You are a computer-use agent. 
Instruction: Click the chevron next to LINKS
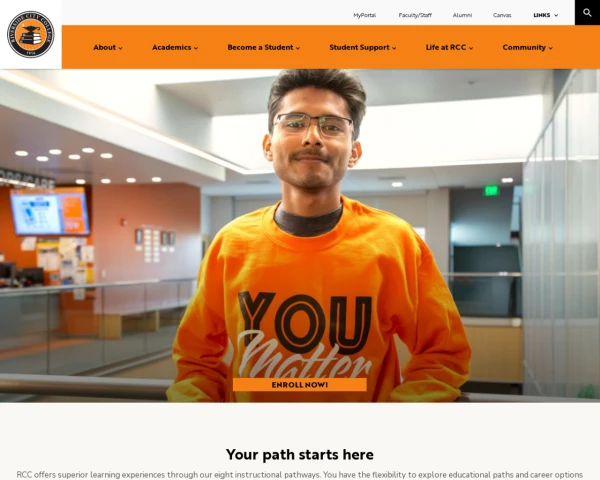[x=556, y=15]
